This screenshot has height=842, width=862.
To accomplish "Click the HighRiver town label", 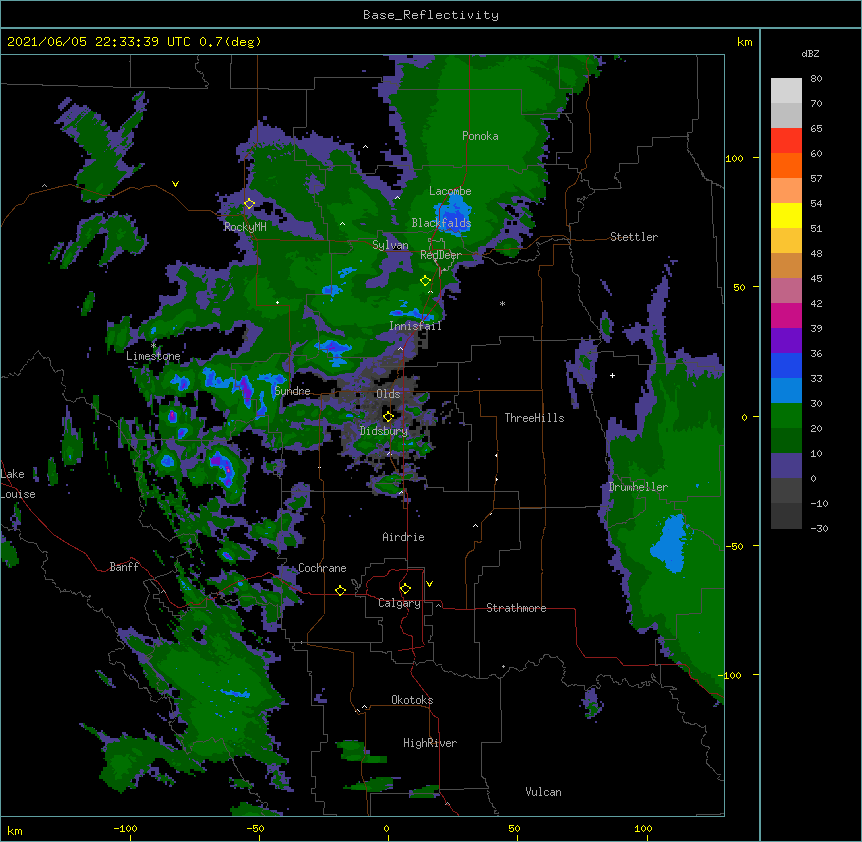I will point(430,743).
